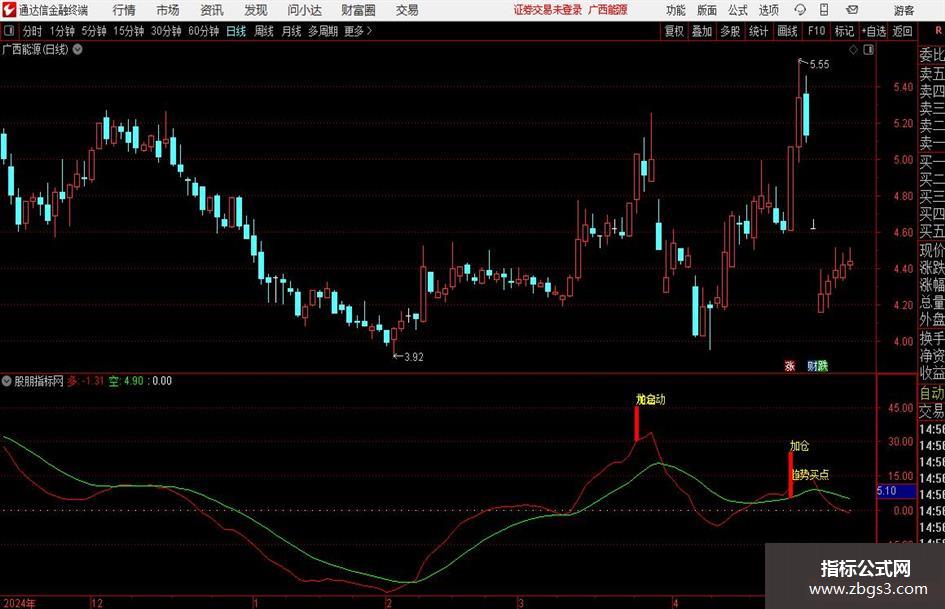Click the 返回 back button
Viewport: 945px width, 609px height.
902,31
